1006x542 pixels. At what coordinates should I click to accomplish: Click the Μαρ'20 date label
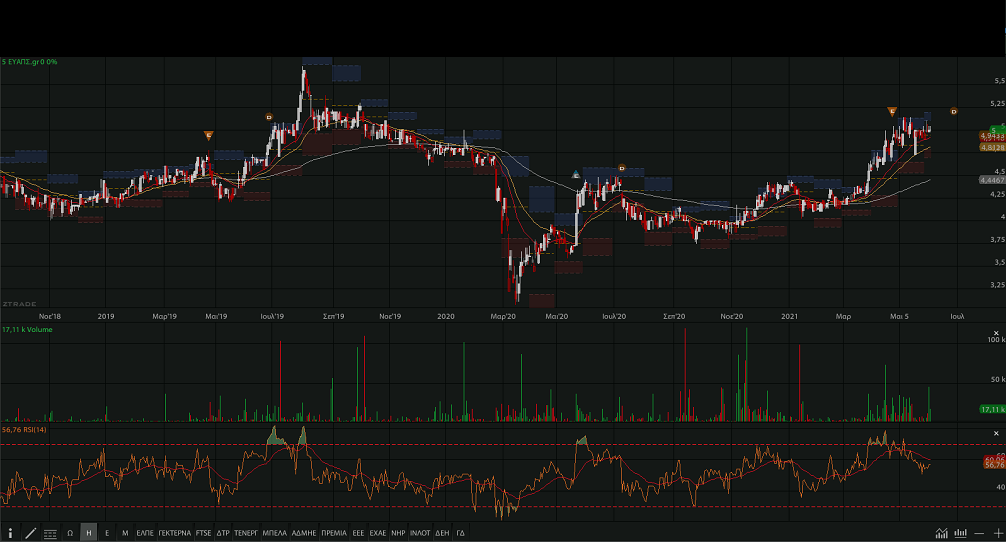coord(503,316)
